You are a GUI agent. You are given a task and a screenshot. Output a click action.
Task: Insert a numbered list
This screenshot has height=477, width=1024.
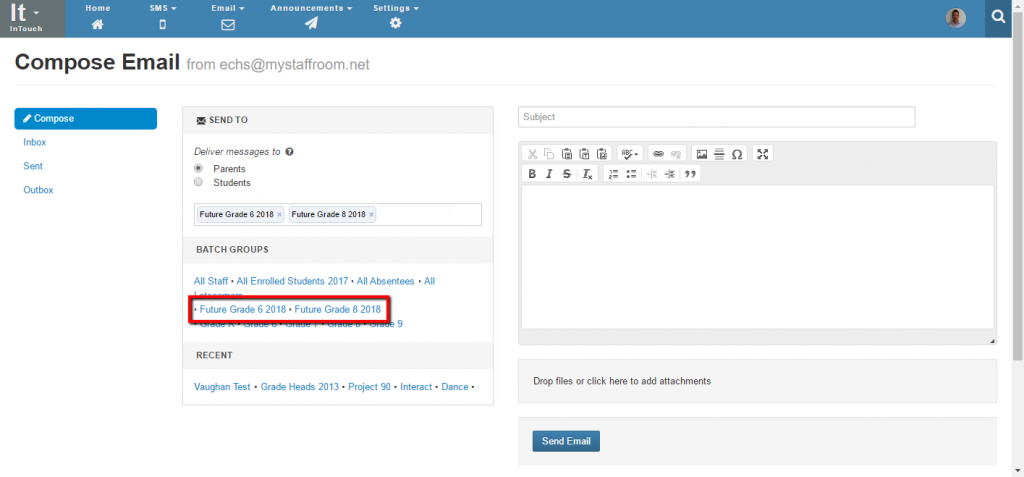[x=613, y=174]
